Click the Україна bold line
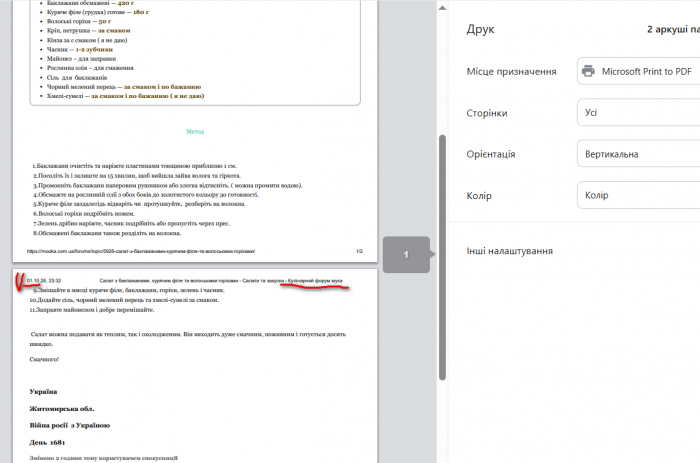700x463 pixels. 43,392
